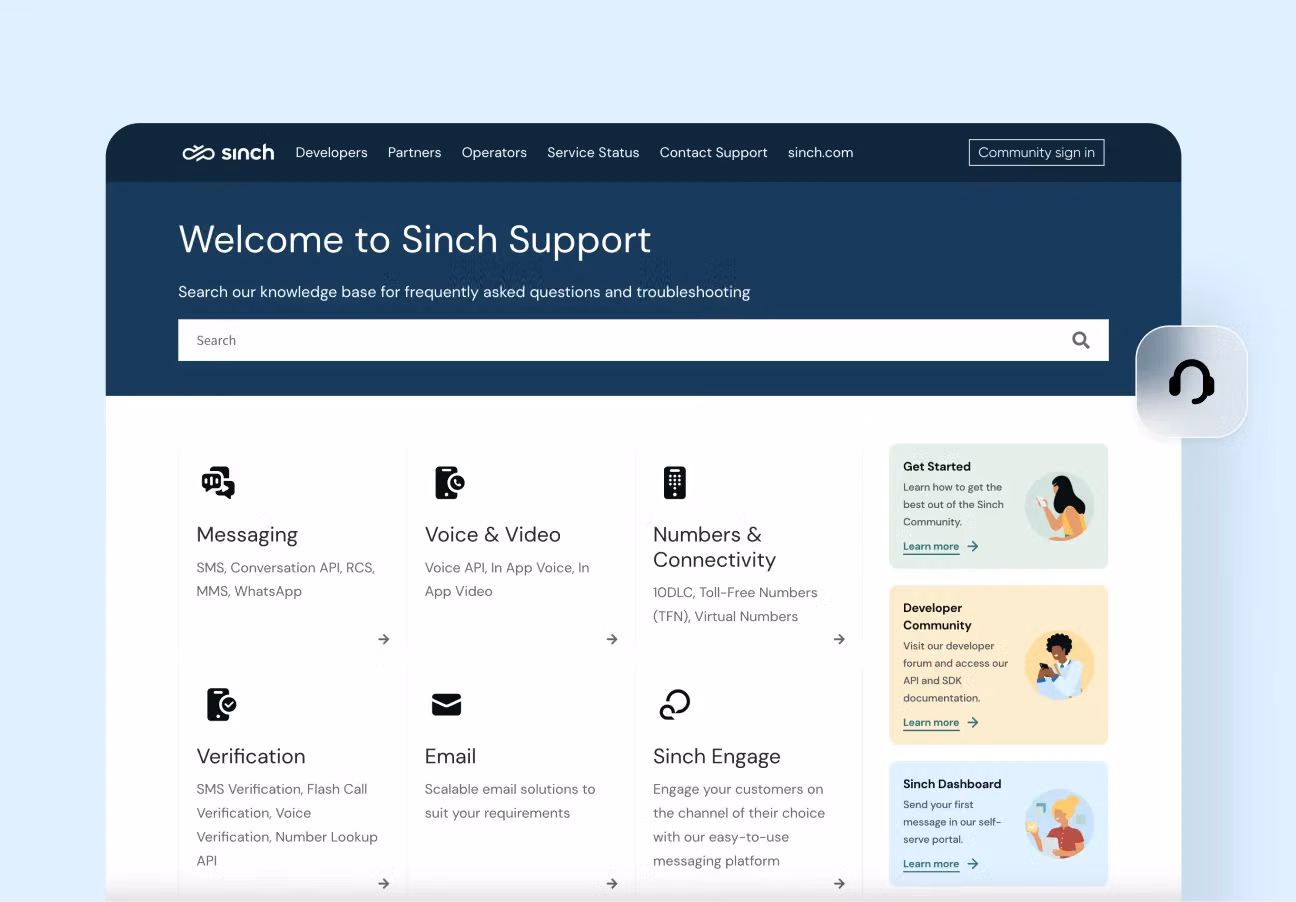Select the Messaging chat bubbles icon

[217, 483]
